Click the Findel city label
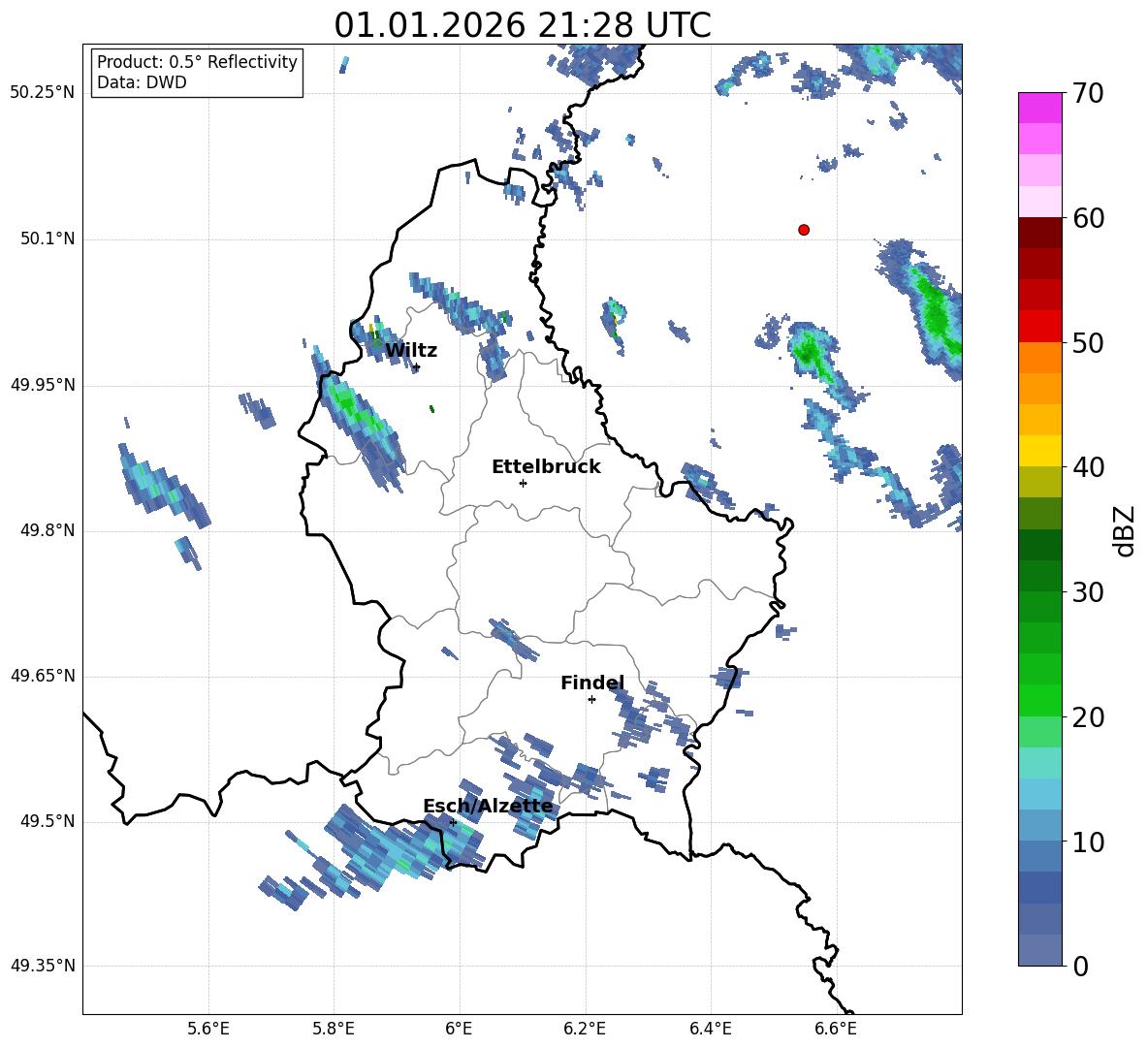This screenshot has height=1048, width=1148. [592, 683]
